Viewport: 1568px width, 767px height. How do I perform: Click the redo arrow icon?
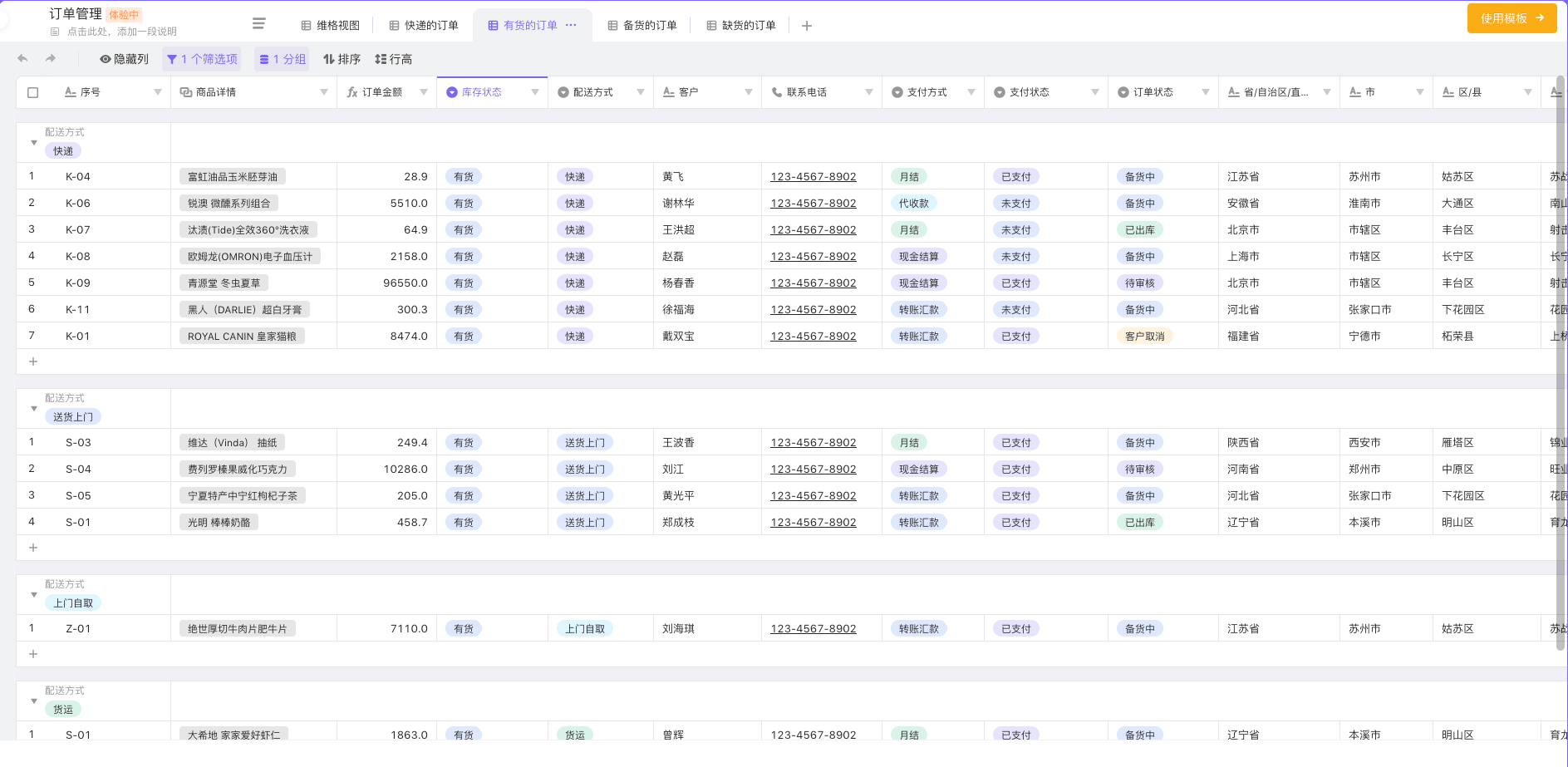point(51,59)
